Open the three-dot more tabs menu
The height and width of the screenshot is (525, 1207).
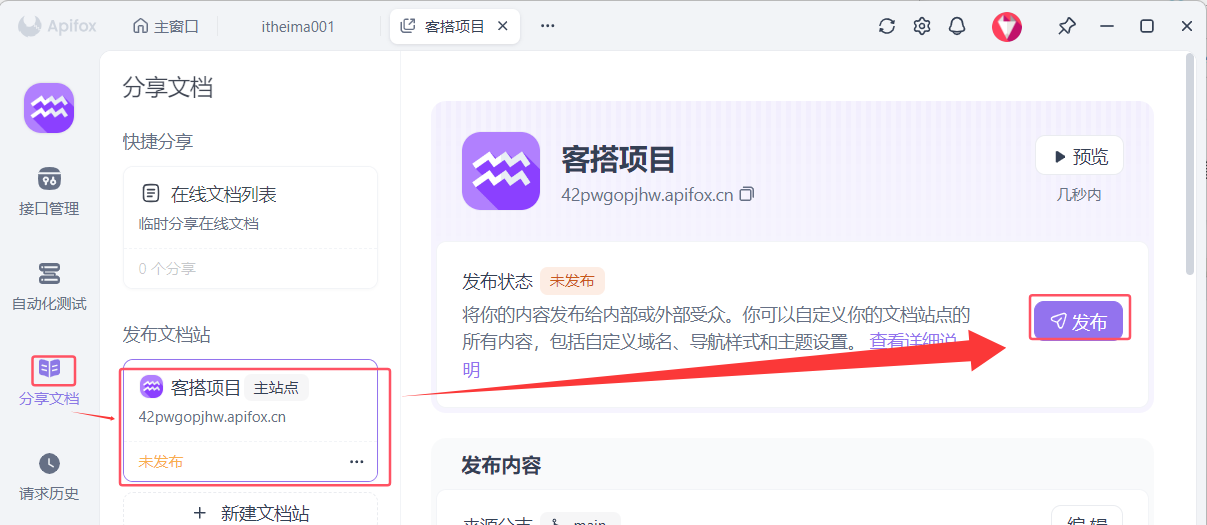[547, 26]
